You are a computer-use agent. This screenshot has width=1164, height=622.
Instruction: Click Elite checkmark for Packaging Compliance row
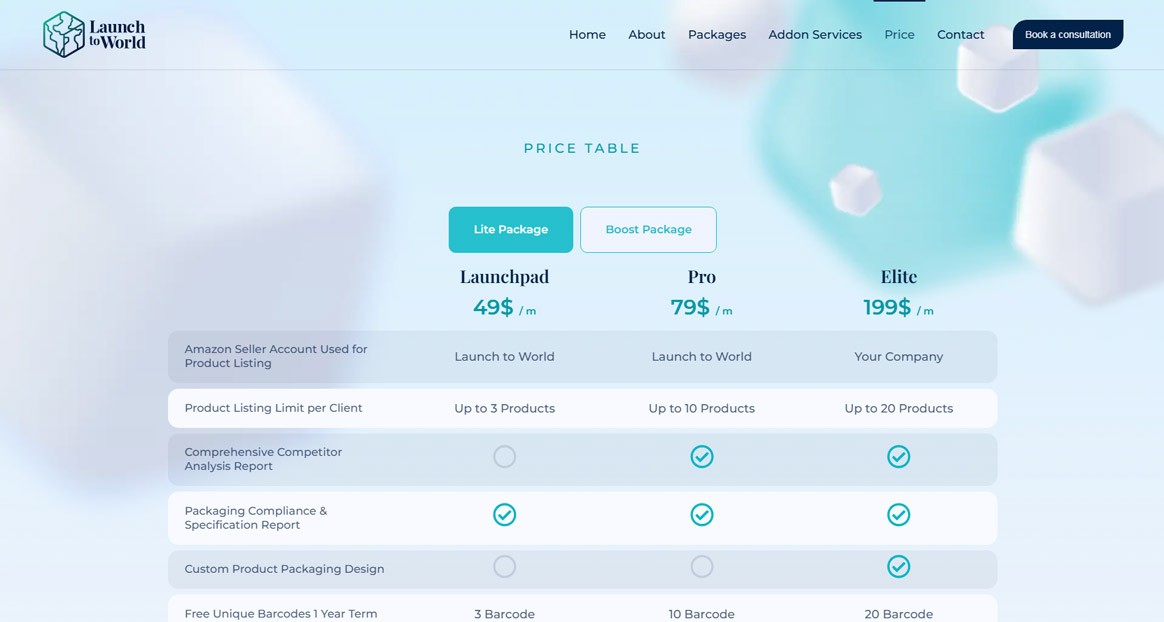(x=899, y=515)
